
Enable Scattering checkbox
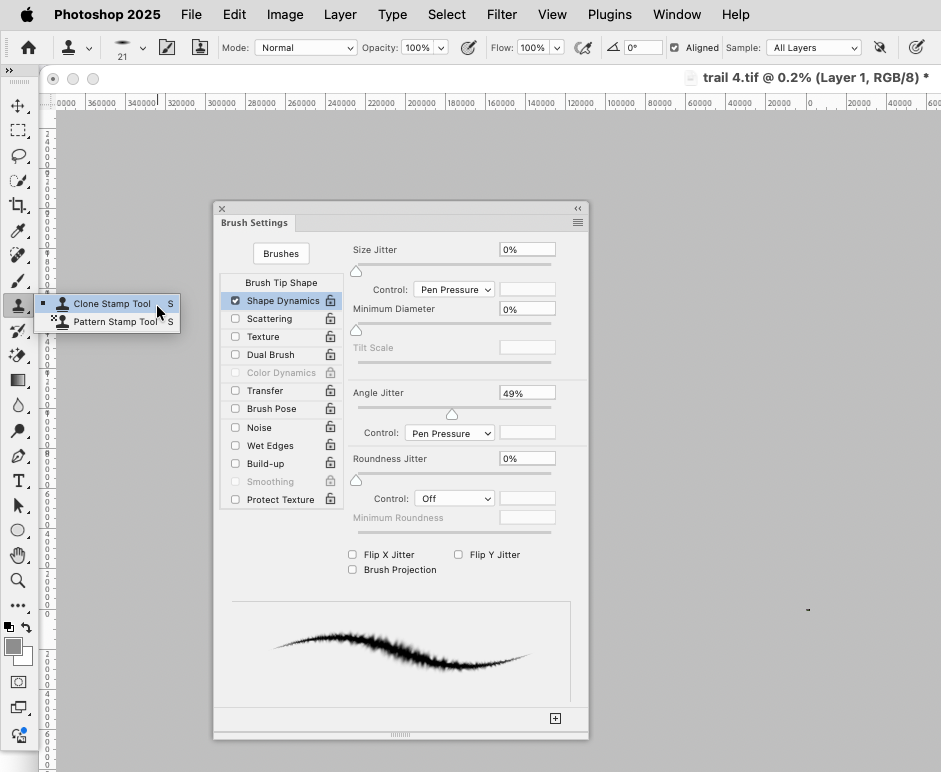[235, 319]
